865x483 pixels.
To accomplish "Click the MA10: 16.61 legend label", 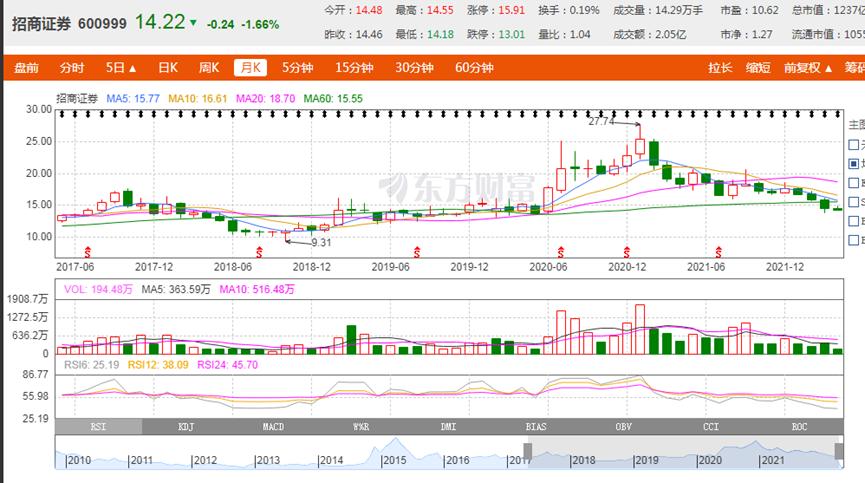I will pyautogui.click(x=197, y=99).
